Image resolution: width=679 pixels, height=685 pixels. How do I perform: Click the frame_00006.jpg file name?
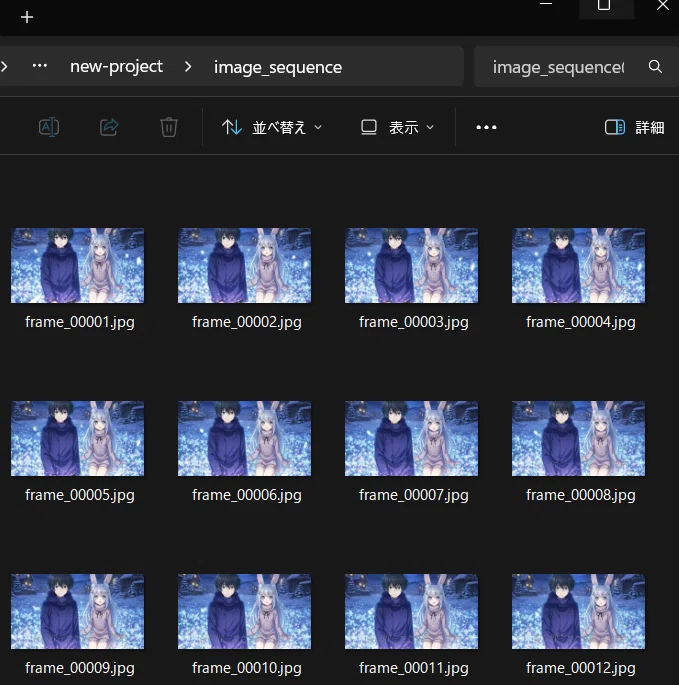click(246, 495)
